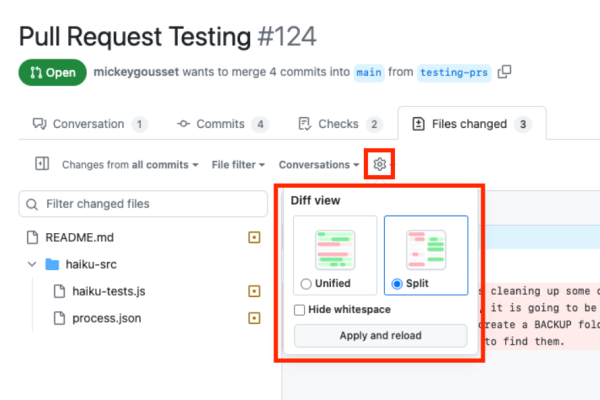Switch to the Commits tab

[223, 124]
